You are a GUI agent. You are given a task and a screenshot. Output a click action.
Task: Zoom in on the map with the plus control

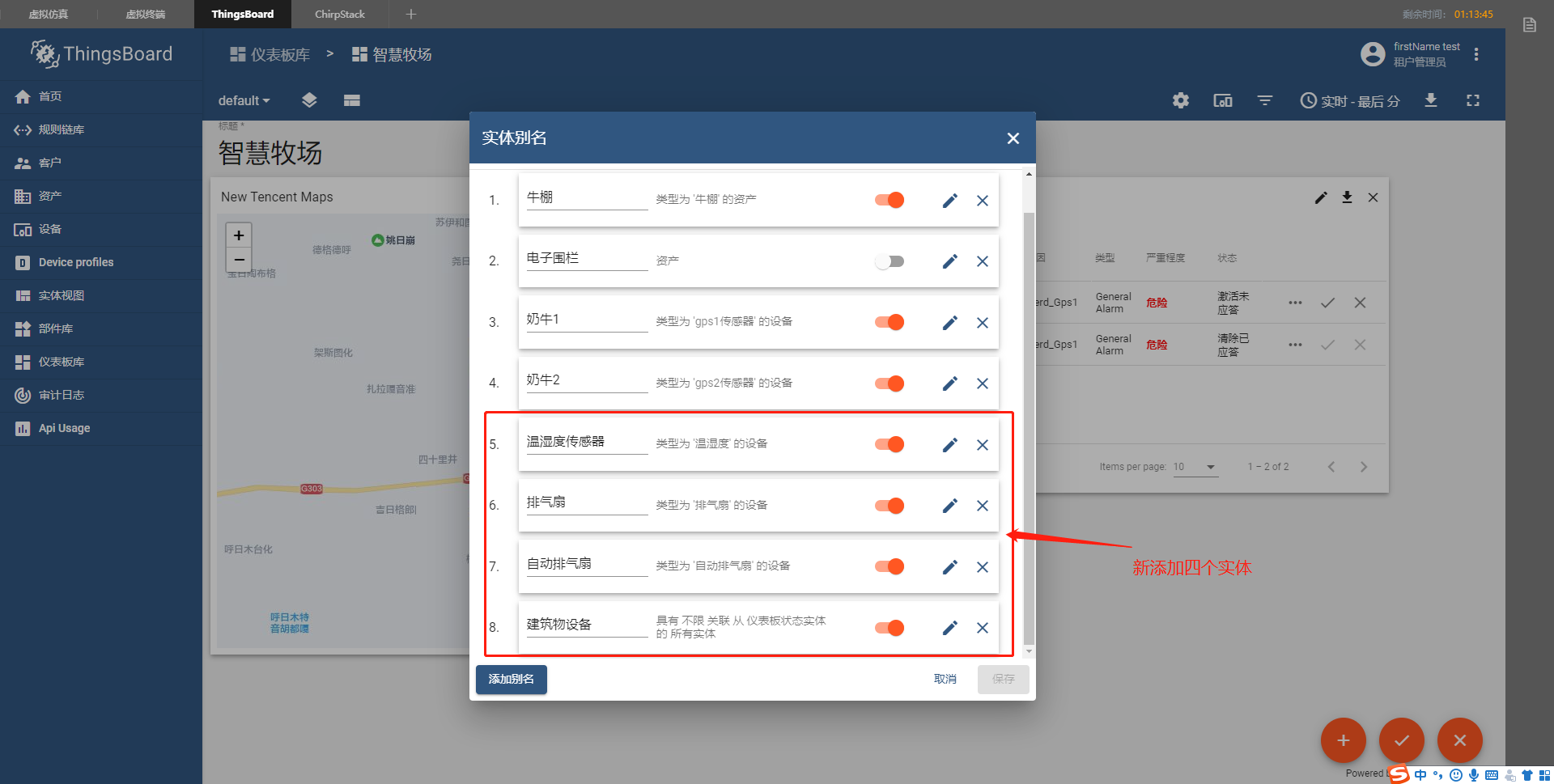pos(238,235)
